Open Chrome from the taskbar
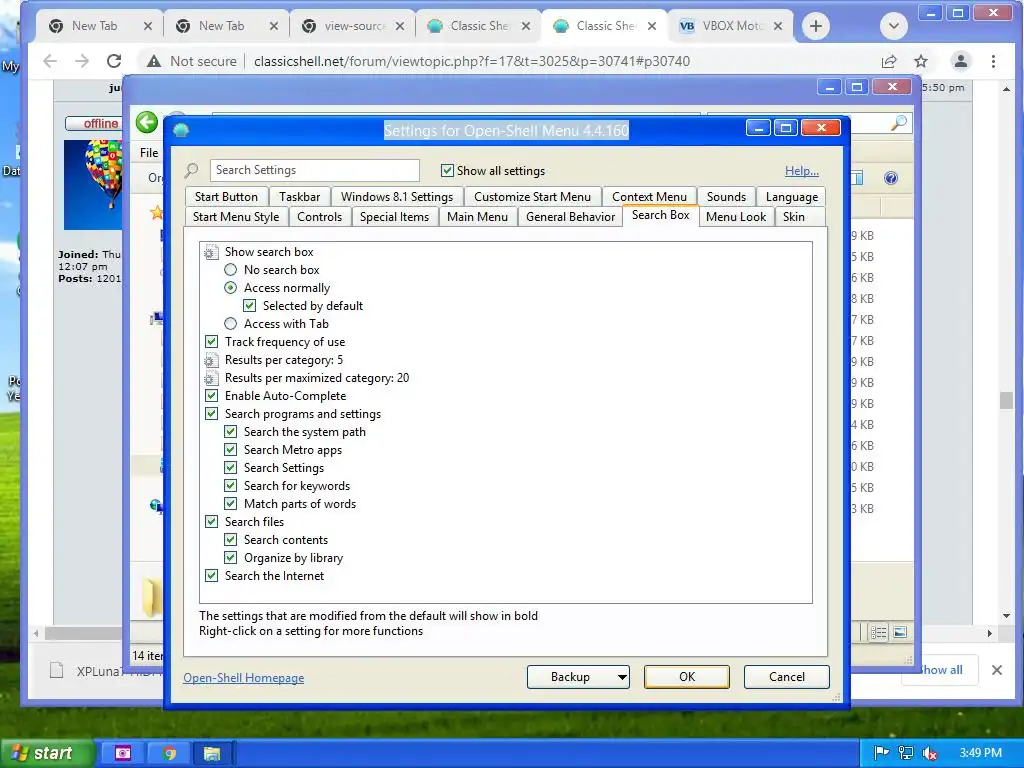The height and width of the screenshot is (768, 1024). [x=170, y=753]
